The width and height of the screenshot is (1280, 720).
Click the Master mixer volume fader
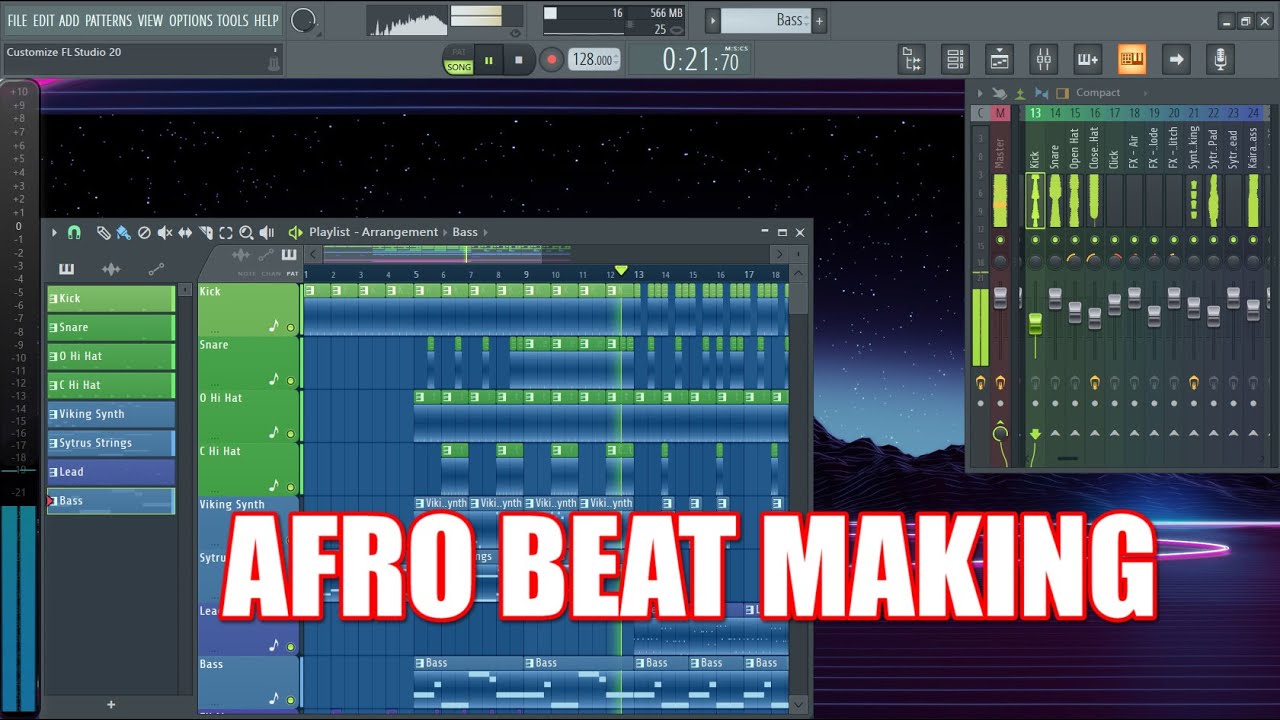pos(1000,298)
